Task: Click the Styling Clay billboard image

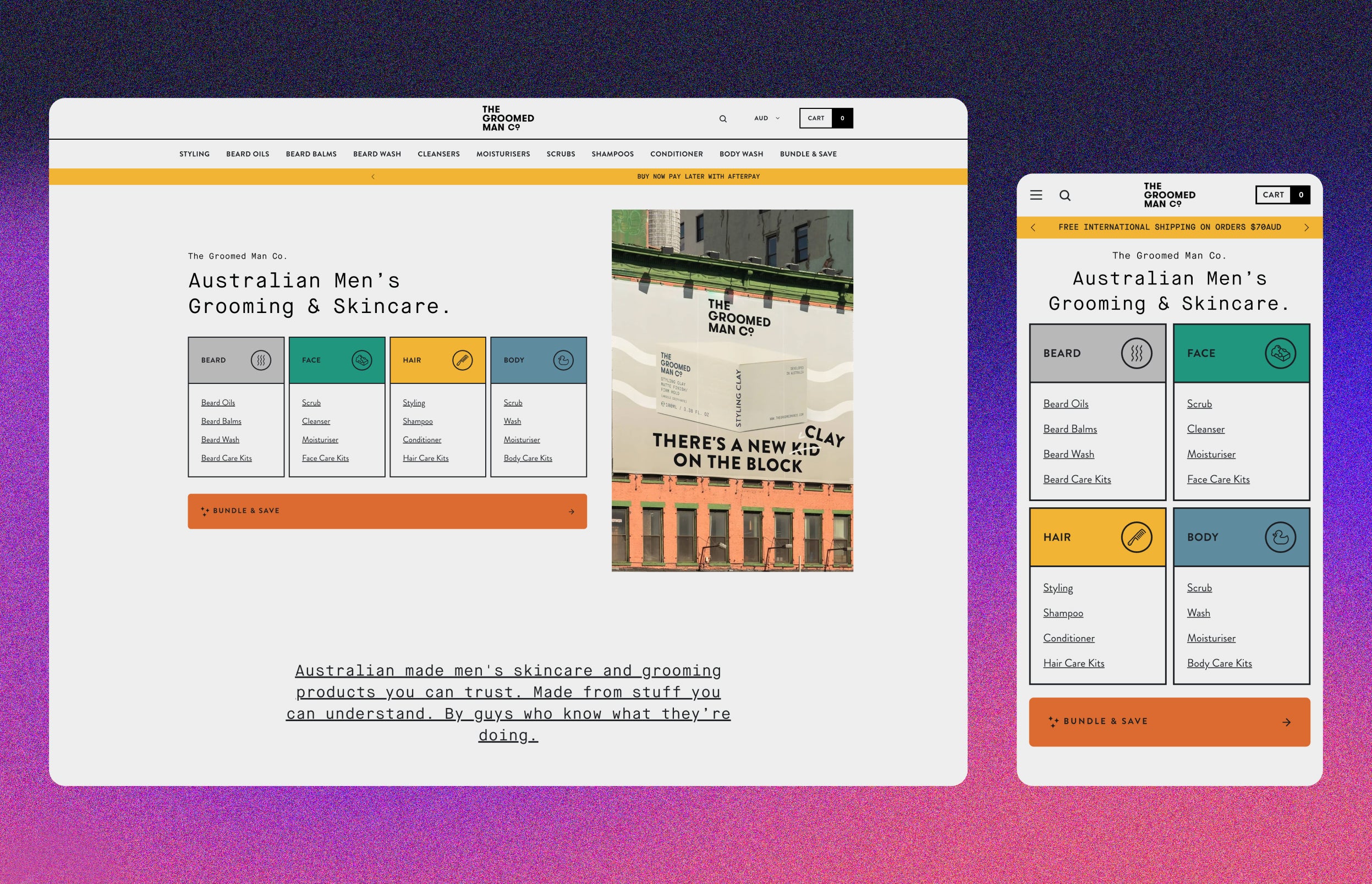Action: [x=732, y=391]
